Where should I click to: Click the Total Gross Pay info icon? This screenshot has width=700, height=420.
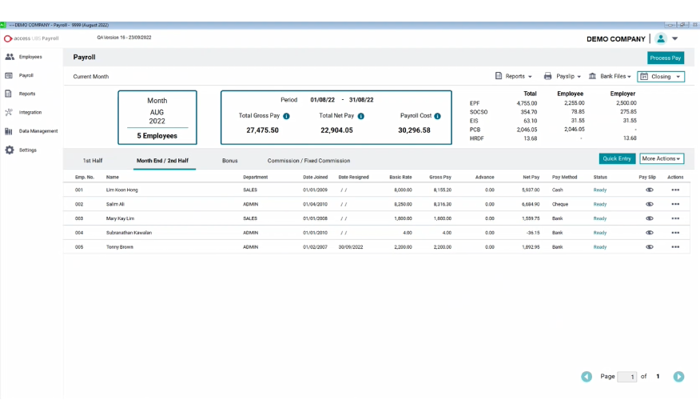point(286,116)
